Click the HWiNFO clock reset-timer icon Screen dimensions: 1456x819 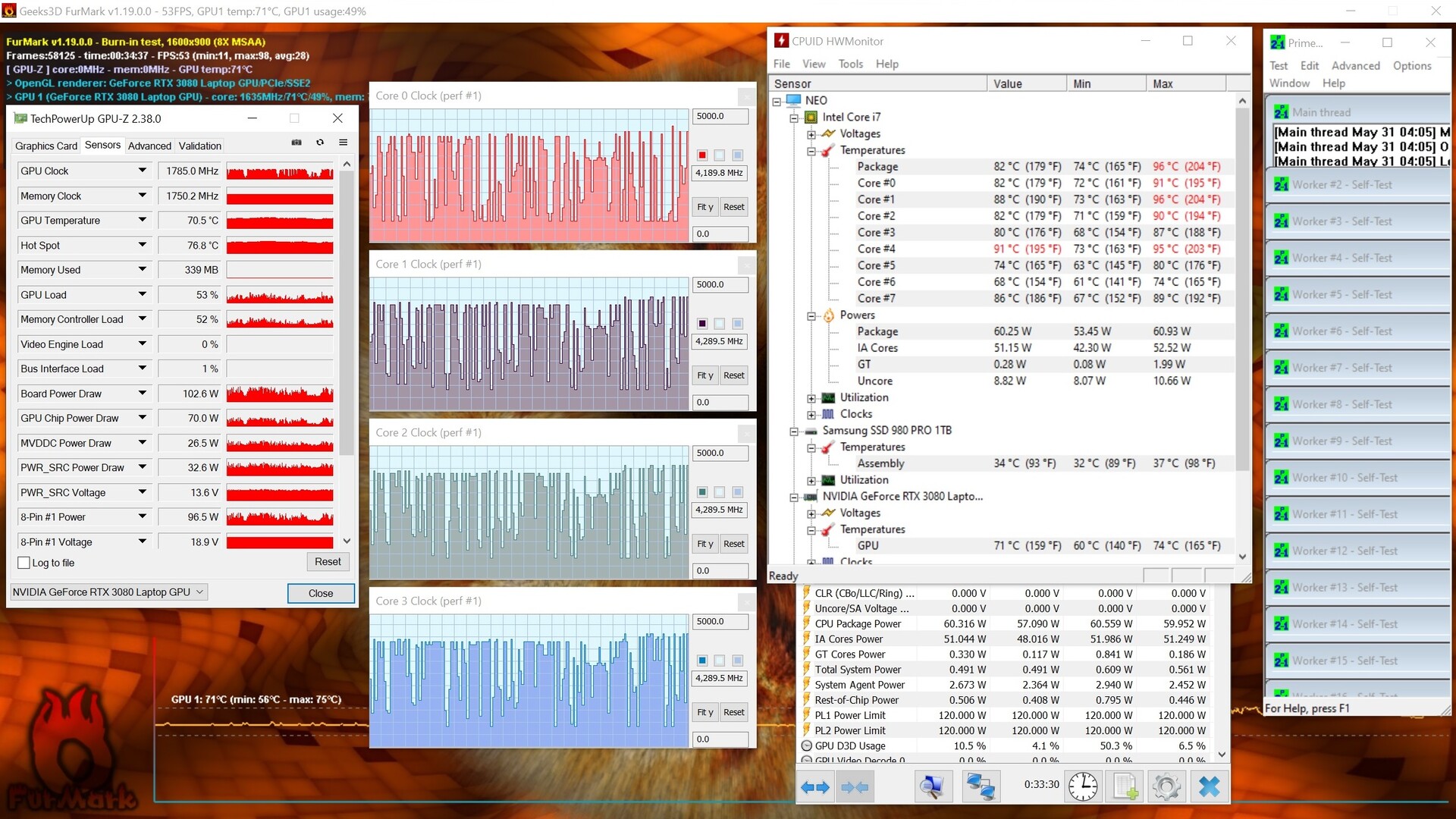coord(1083,786)
